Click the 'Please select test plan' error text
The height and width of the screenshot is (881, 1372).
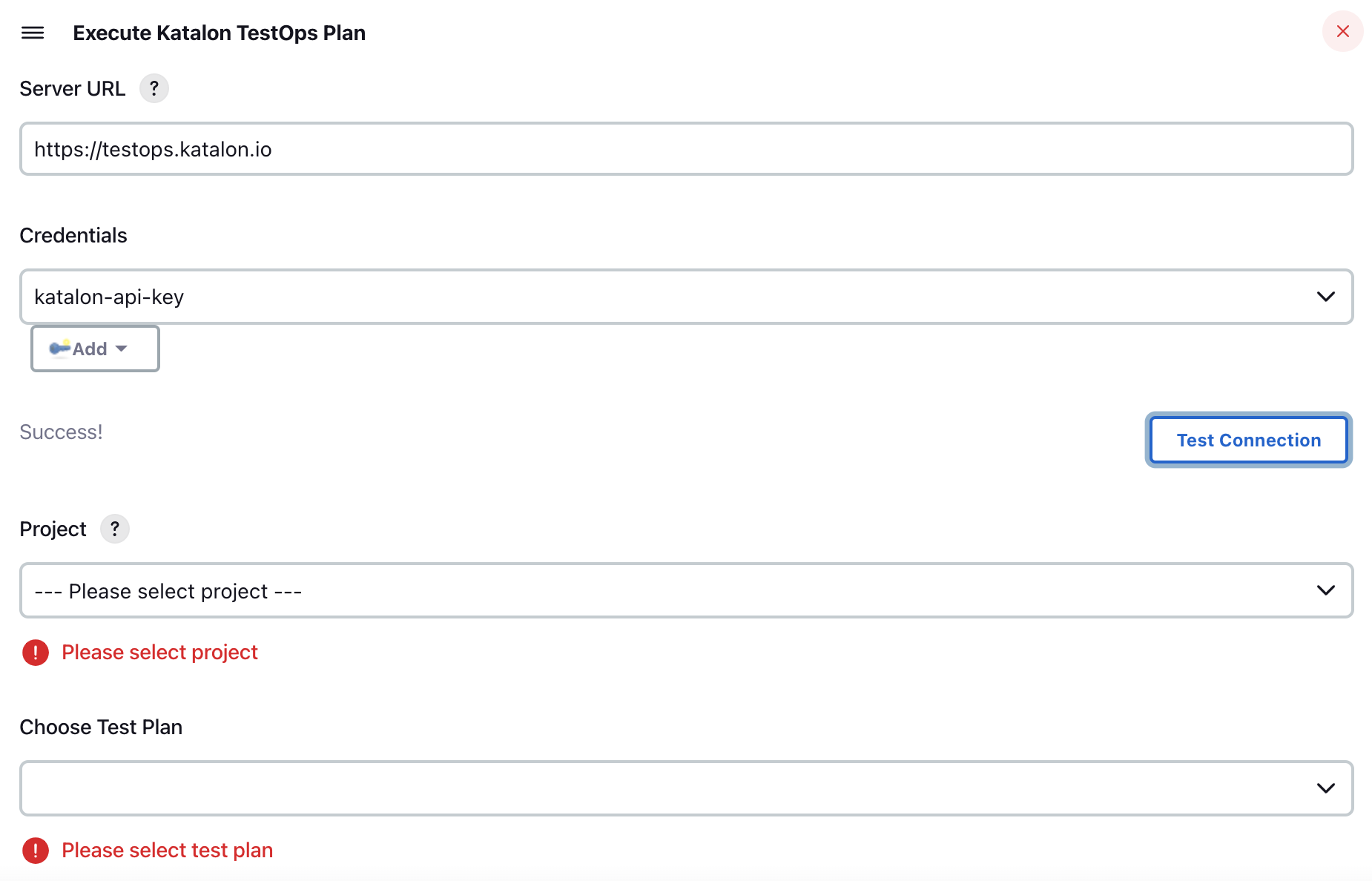tap(167, 851)
